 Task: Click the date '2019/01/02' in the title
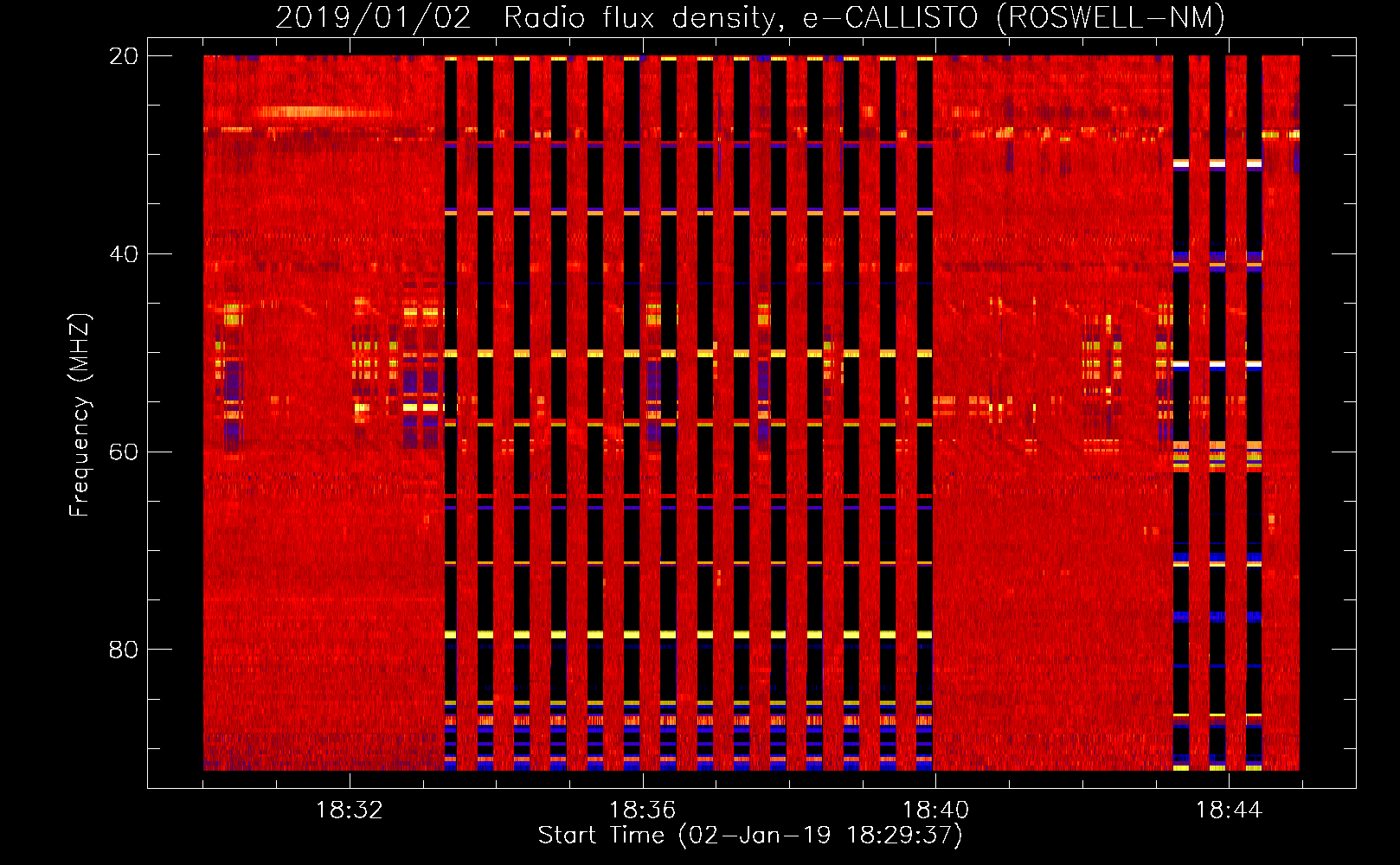tap(374, 17)
